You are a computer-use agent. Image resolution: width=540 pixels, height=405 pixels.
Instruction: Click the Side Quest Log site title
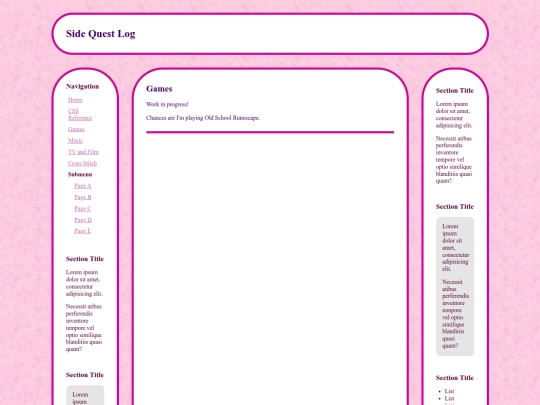101,34
